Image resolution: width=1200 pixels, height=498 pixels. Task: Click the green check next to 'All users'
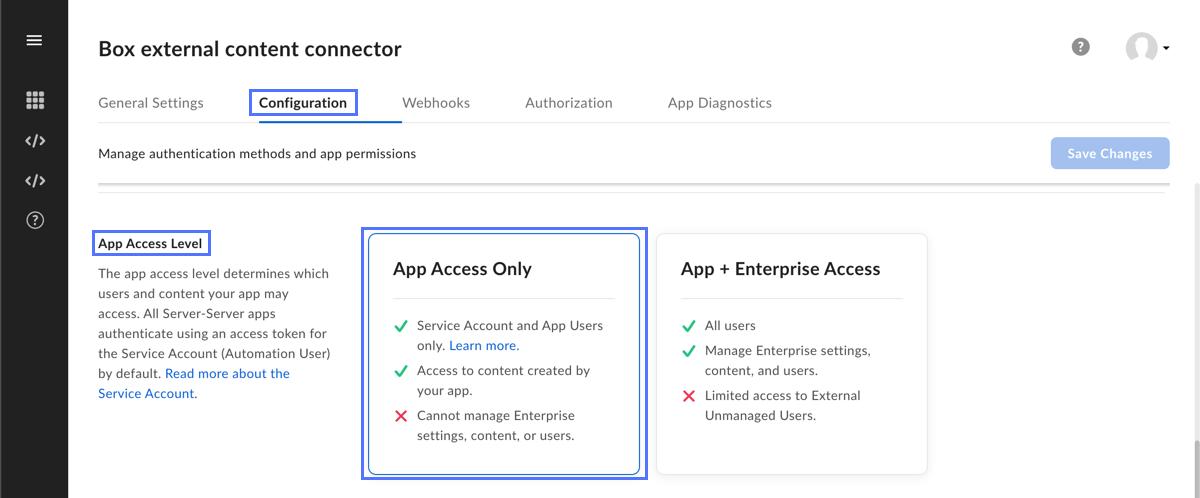(x=688, y=326)
